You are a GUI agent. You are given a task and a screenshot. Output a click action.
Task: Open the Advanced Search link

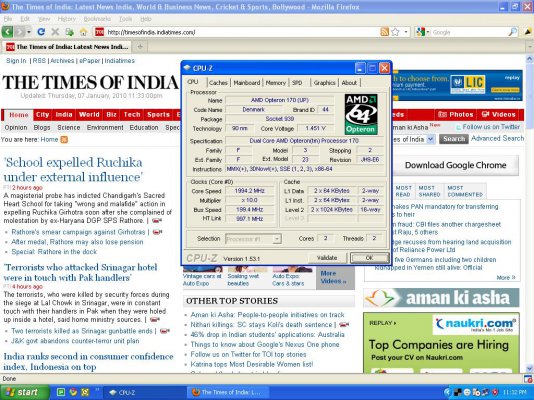498,139
